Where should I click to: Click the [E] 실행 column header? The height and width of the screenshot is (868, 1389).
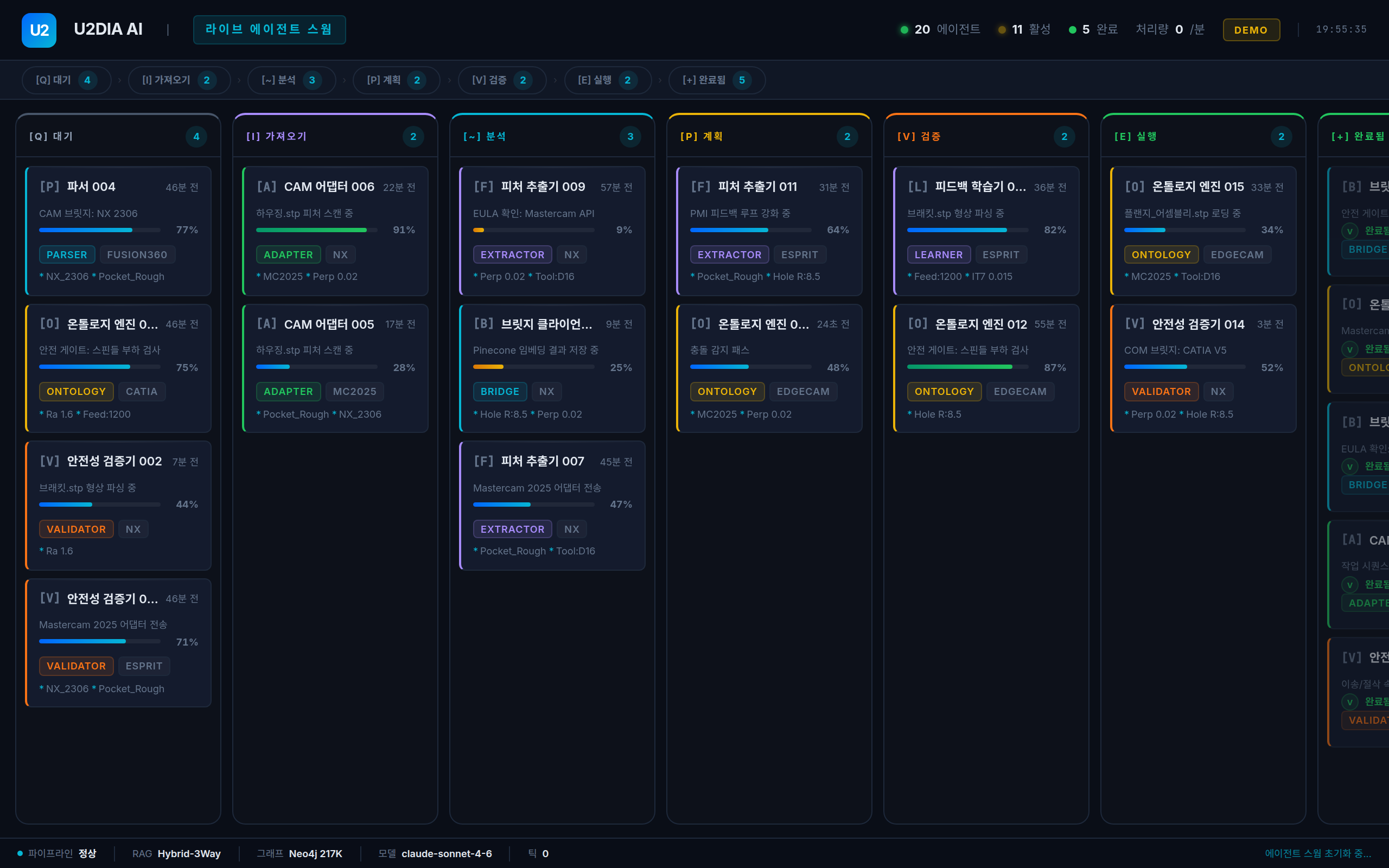click(1135, 137)
